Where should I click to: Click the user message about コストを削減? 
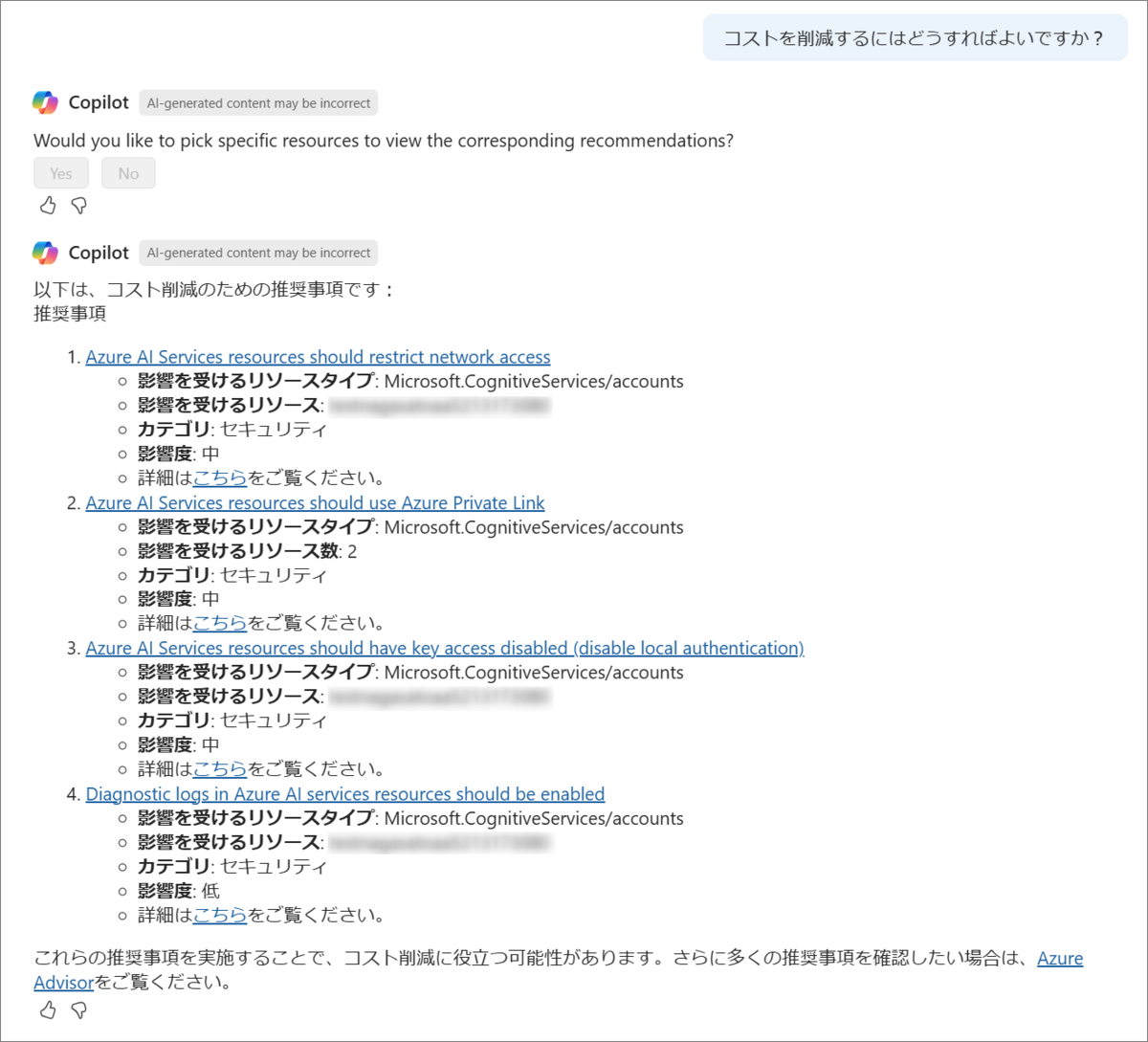coord(916,38)
